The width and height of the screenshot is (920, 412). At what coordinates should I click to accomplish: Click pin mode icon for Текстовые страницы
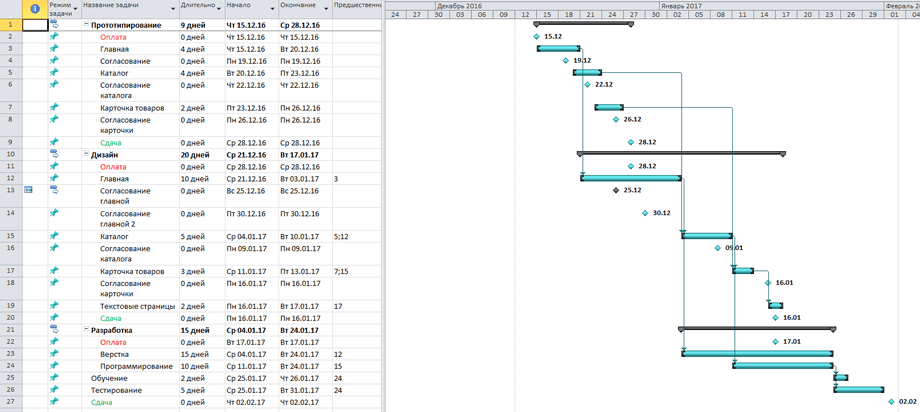pos(54,306)
